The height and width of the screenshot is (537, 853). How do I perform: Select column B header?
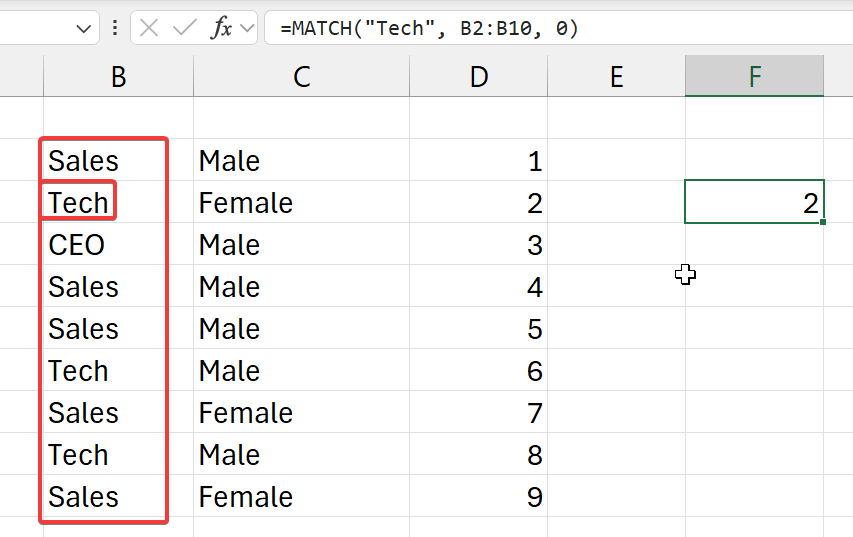pos(118,76)
